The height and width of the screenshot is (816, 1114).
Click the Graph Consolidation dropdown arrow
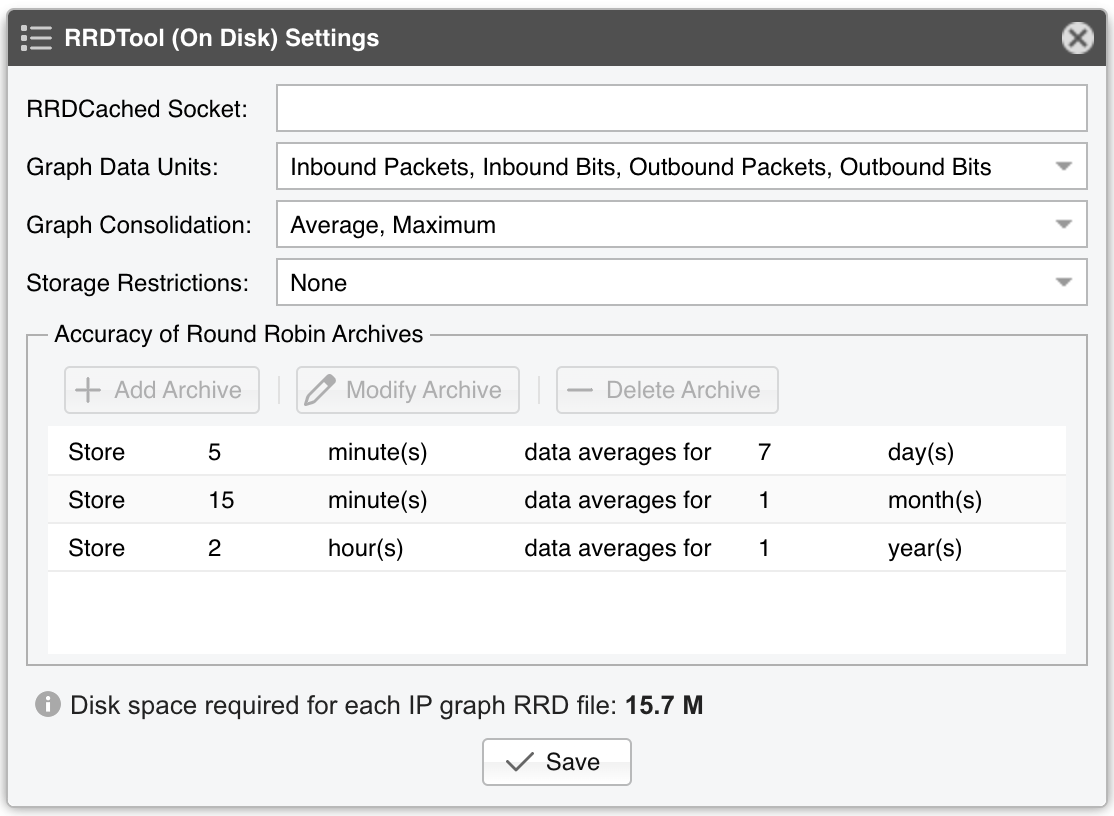point(1063,224)
